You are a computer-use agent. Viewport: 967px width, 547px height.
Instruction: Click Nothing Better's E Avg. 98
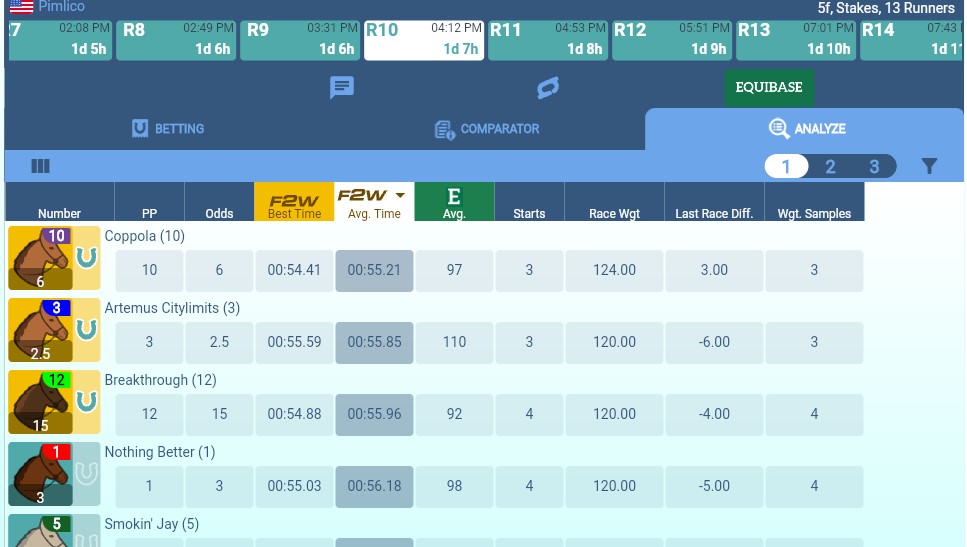[x=455, y=487]
